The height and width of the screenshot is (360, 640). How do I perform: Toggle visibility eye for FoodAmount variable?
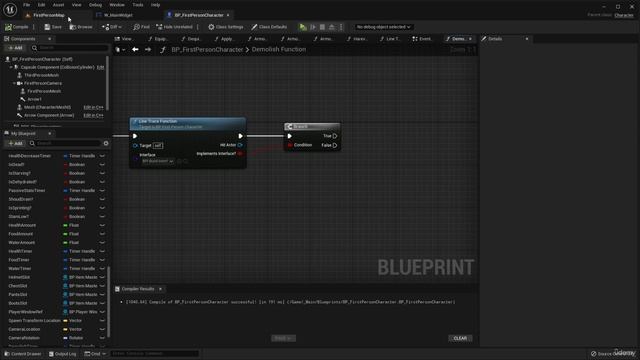click(102, 234)
